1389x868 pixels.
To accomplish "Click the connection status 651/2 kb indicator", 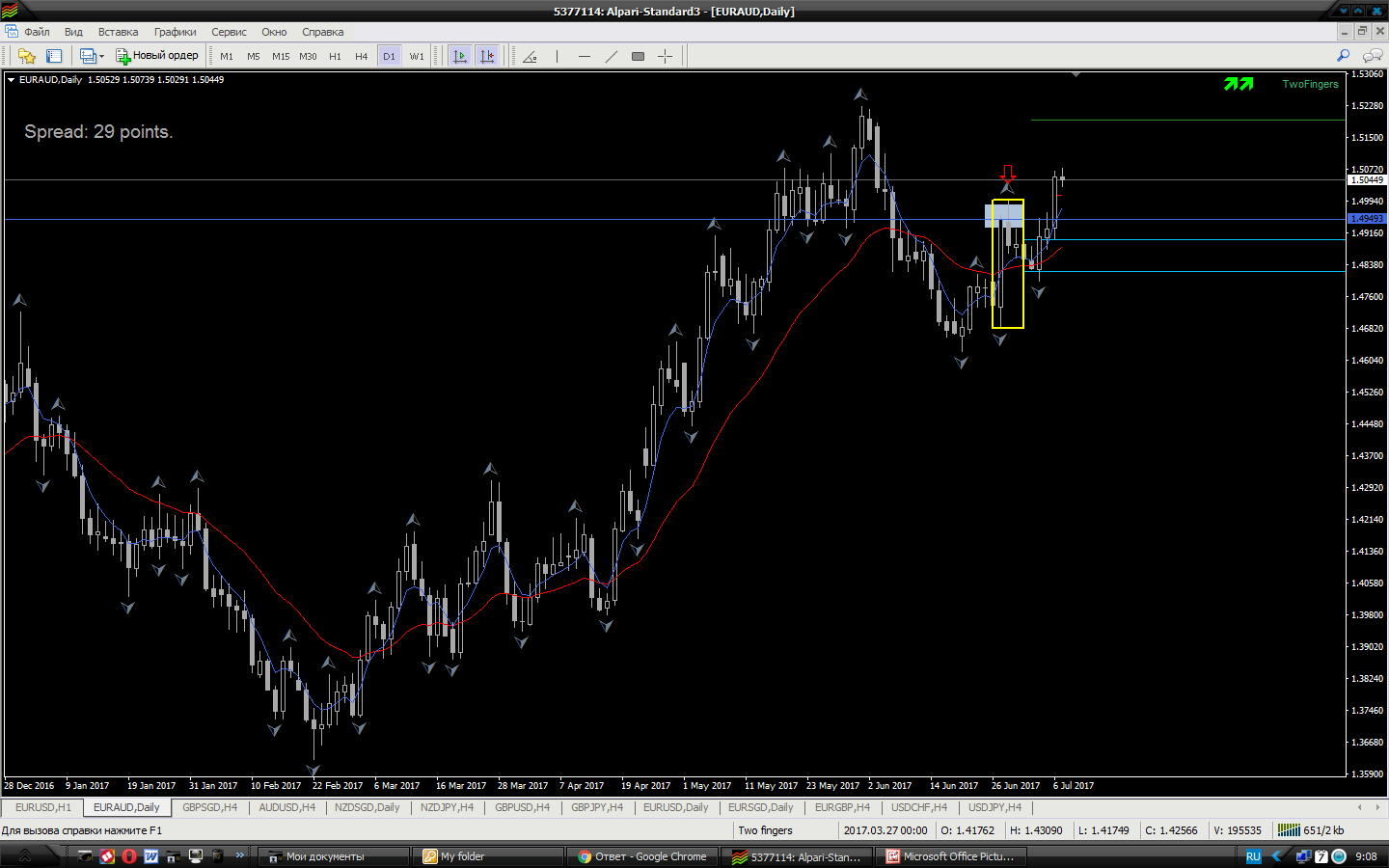I will click(x=1312, y=830).
